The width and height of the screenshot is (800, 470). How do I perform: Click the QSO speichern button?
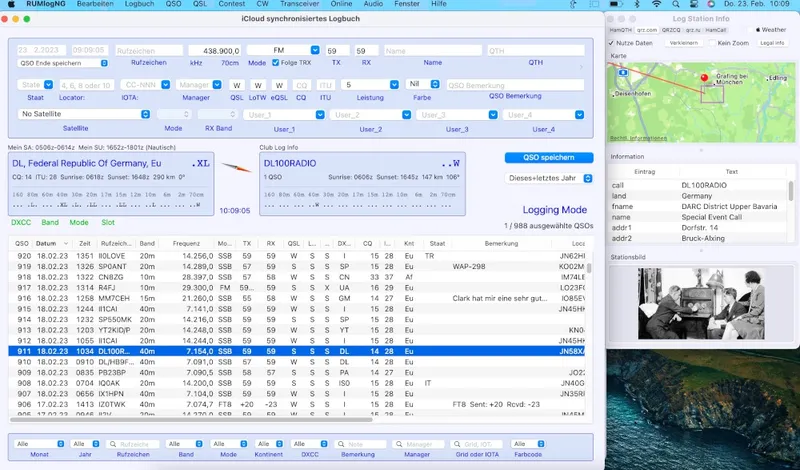coord(549,157)
